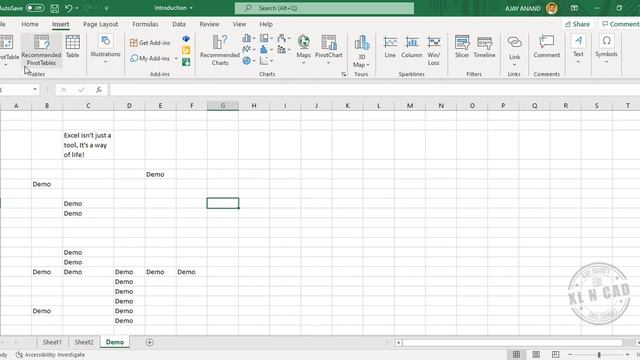
Task: Insert a Line sparkline
Action: coord(390,47)
